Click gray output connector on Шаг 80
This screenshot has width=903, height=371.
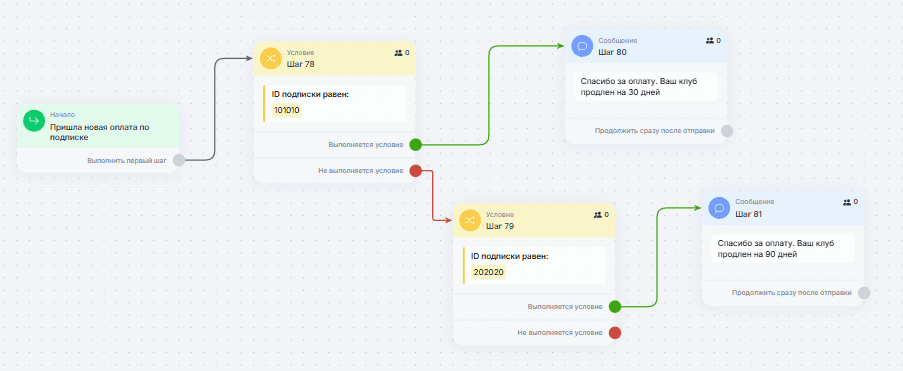click(x=727, y=131)
